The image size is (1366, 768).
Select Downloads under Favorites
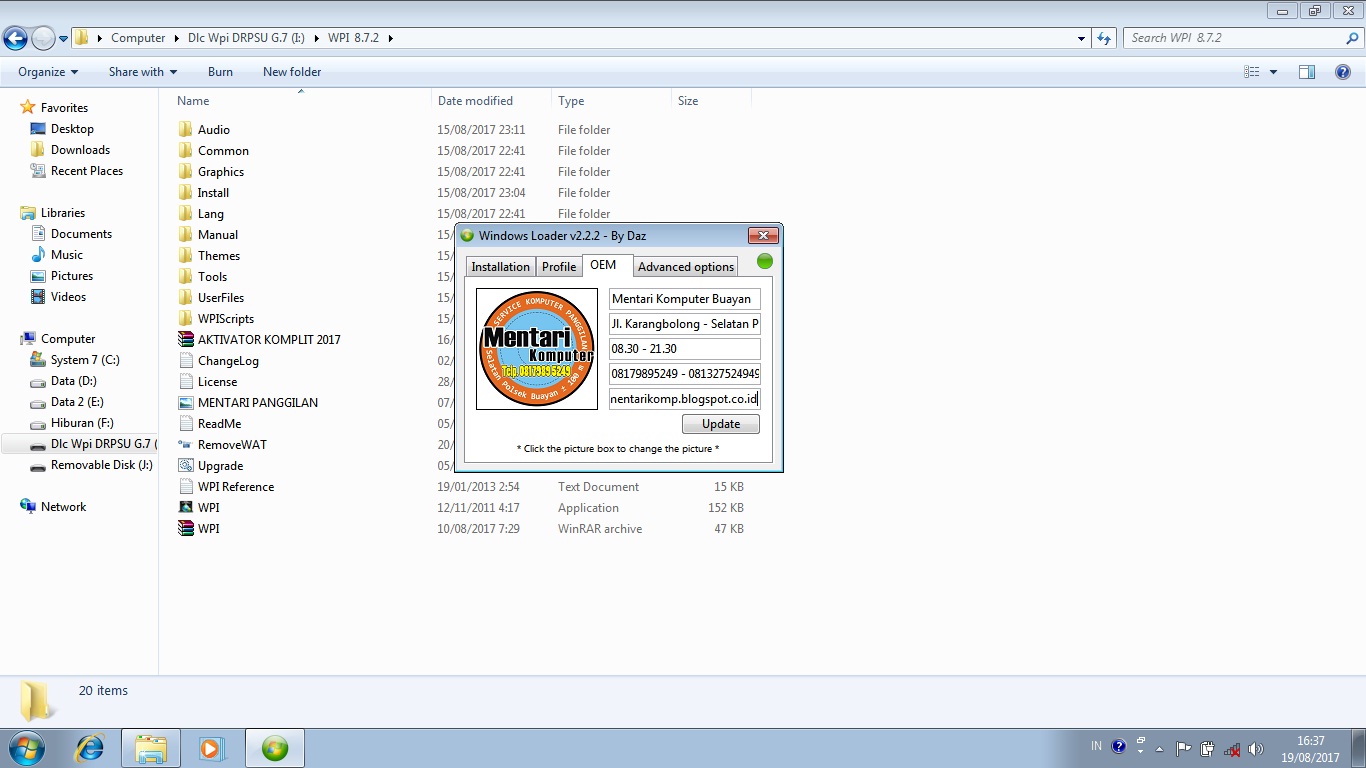(x=80, y=150)
